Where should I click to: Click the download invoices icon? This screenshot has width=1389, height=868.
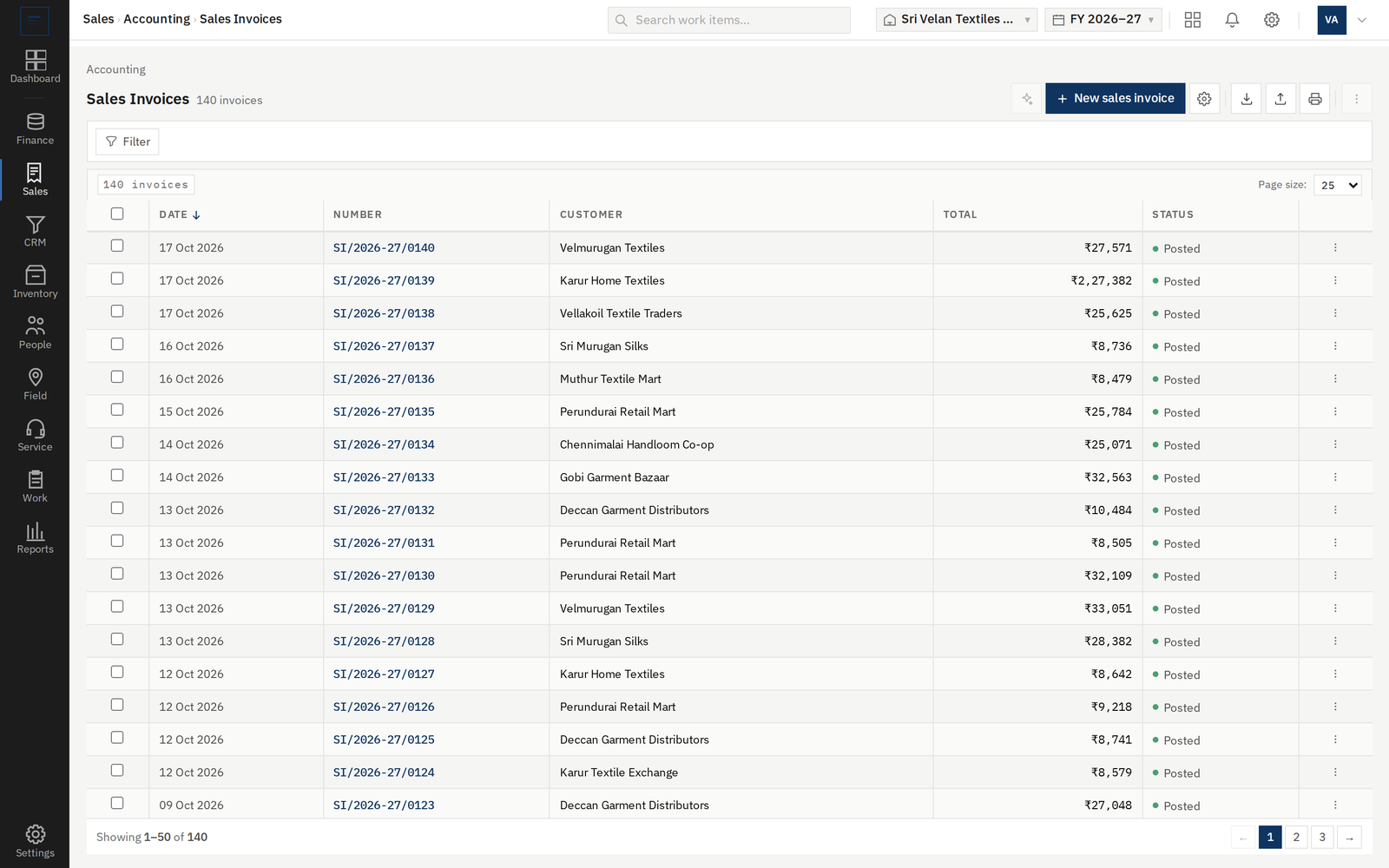coord(1247,99)
